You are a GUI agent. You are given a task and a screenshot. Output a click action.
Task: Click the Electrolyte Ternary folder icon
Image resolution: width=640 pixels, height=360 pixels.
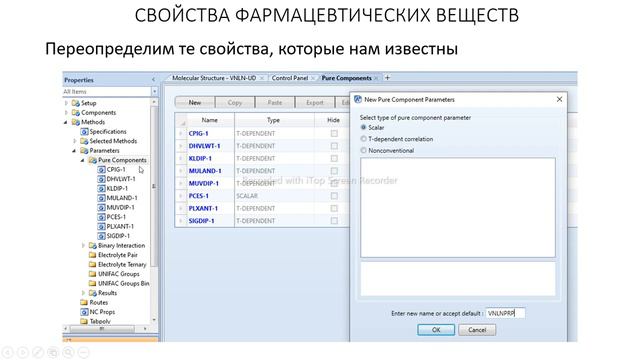[93, 264]
